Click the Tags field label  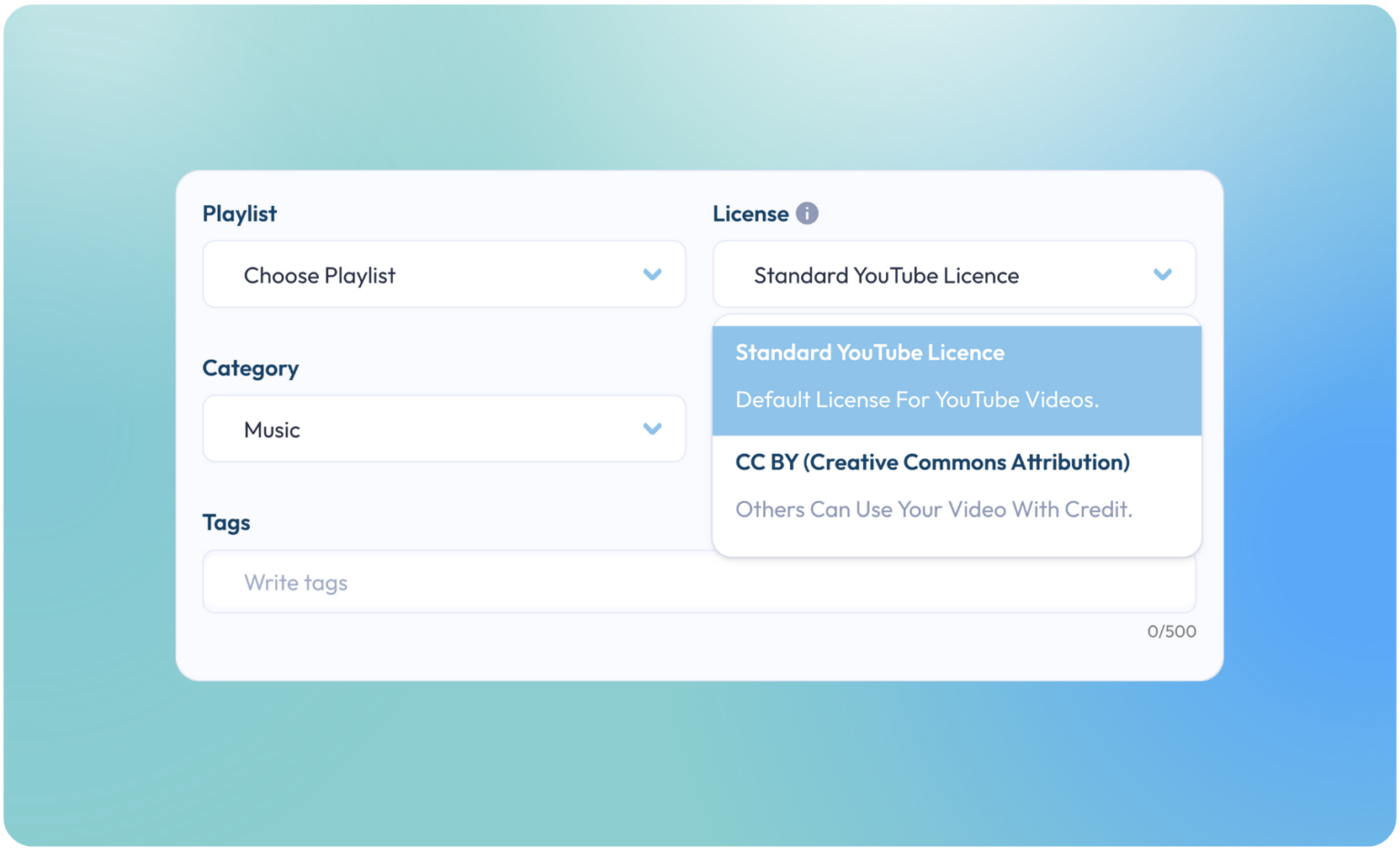(226, 523)
